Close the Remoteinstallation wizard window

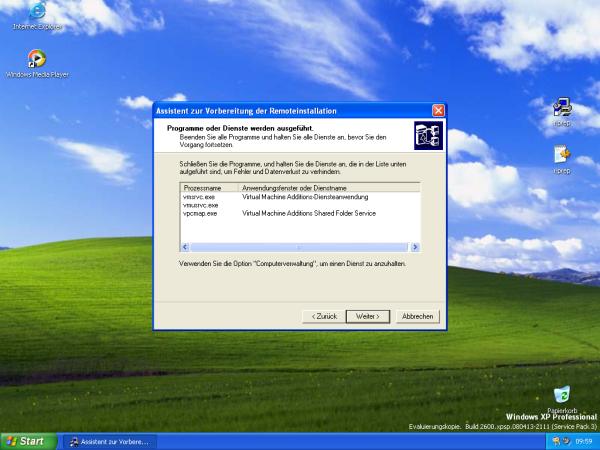click(438, 111)
